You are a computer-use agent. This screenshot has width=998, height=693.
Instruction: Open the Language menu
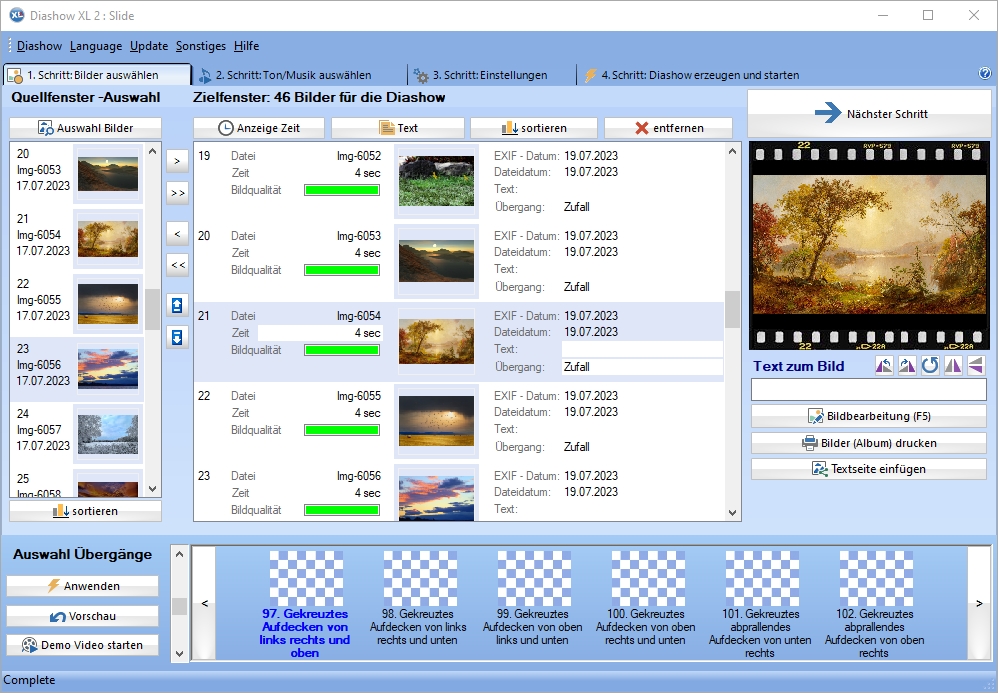tap(96, 46)
